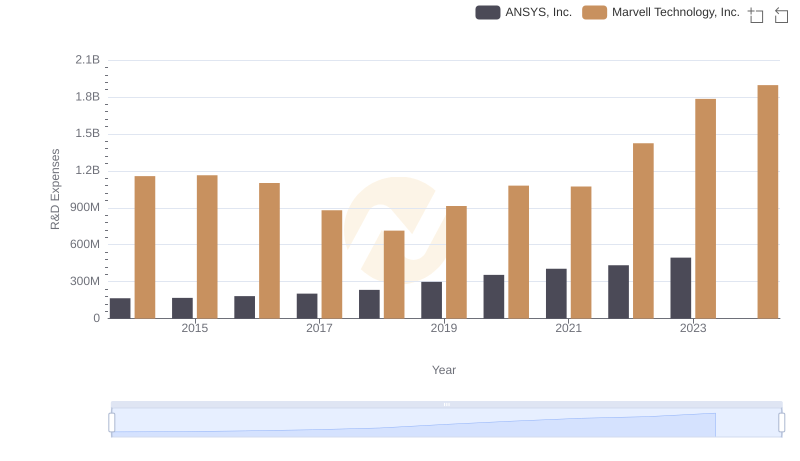Click the ANSYS bar for 2020

coord(494,297)
